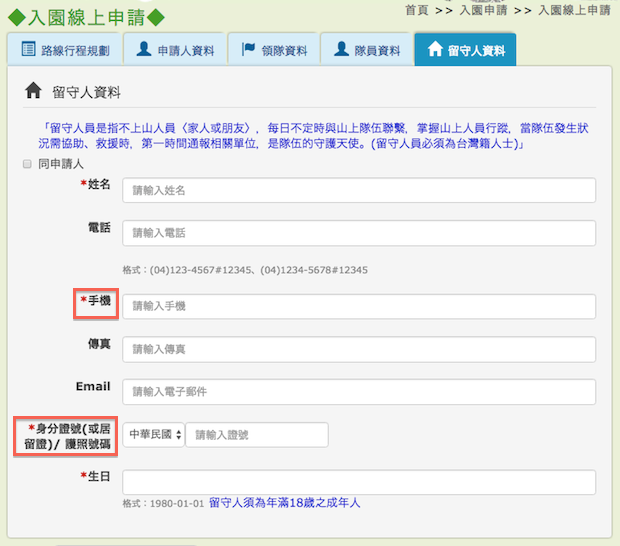Click the home icon on 留守人資料 tab

[434, 49]
